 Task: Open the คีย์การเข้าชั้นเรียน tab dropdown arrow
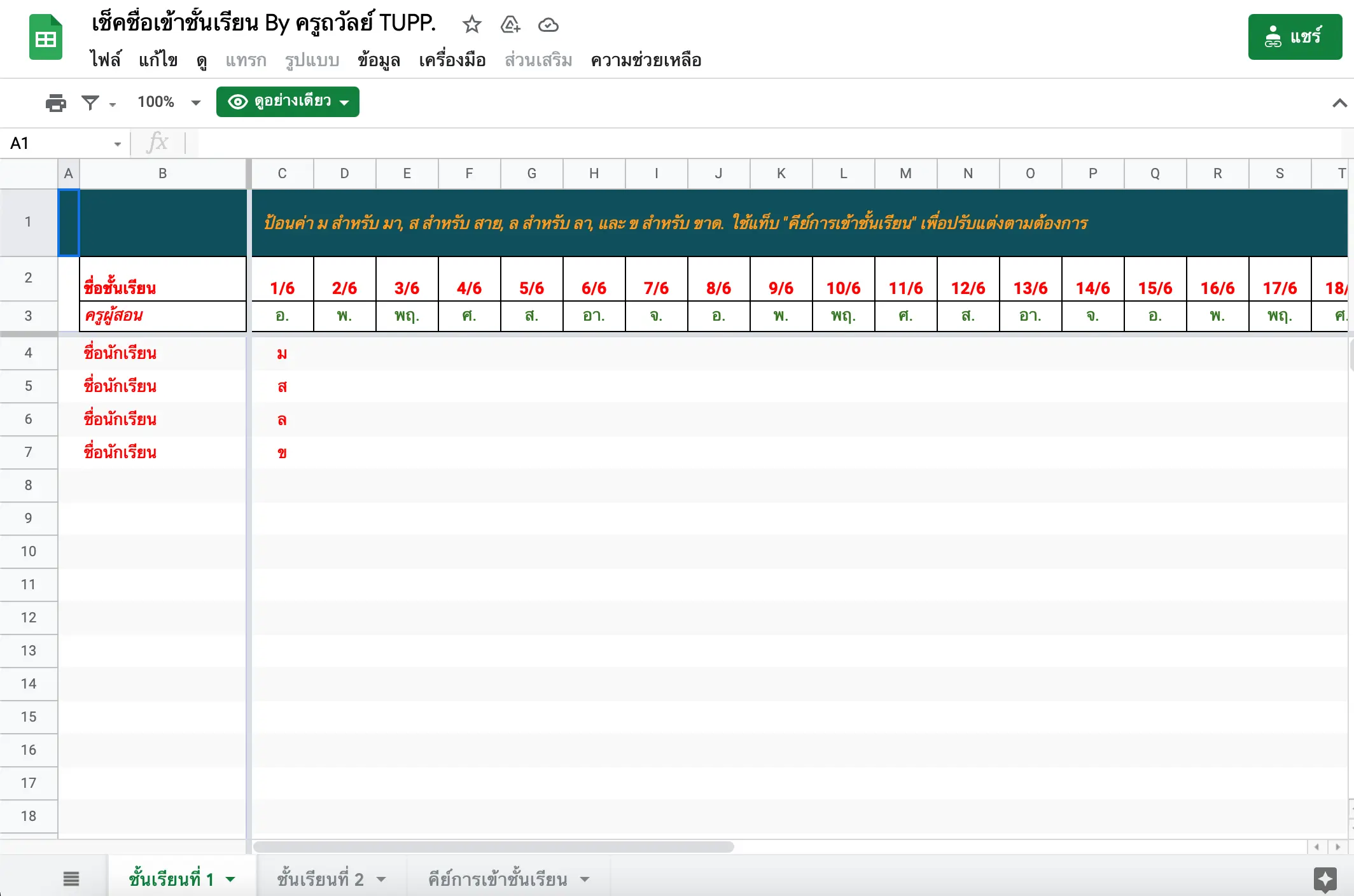[585, 880]
